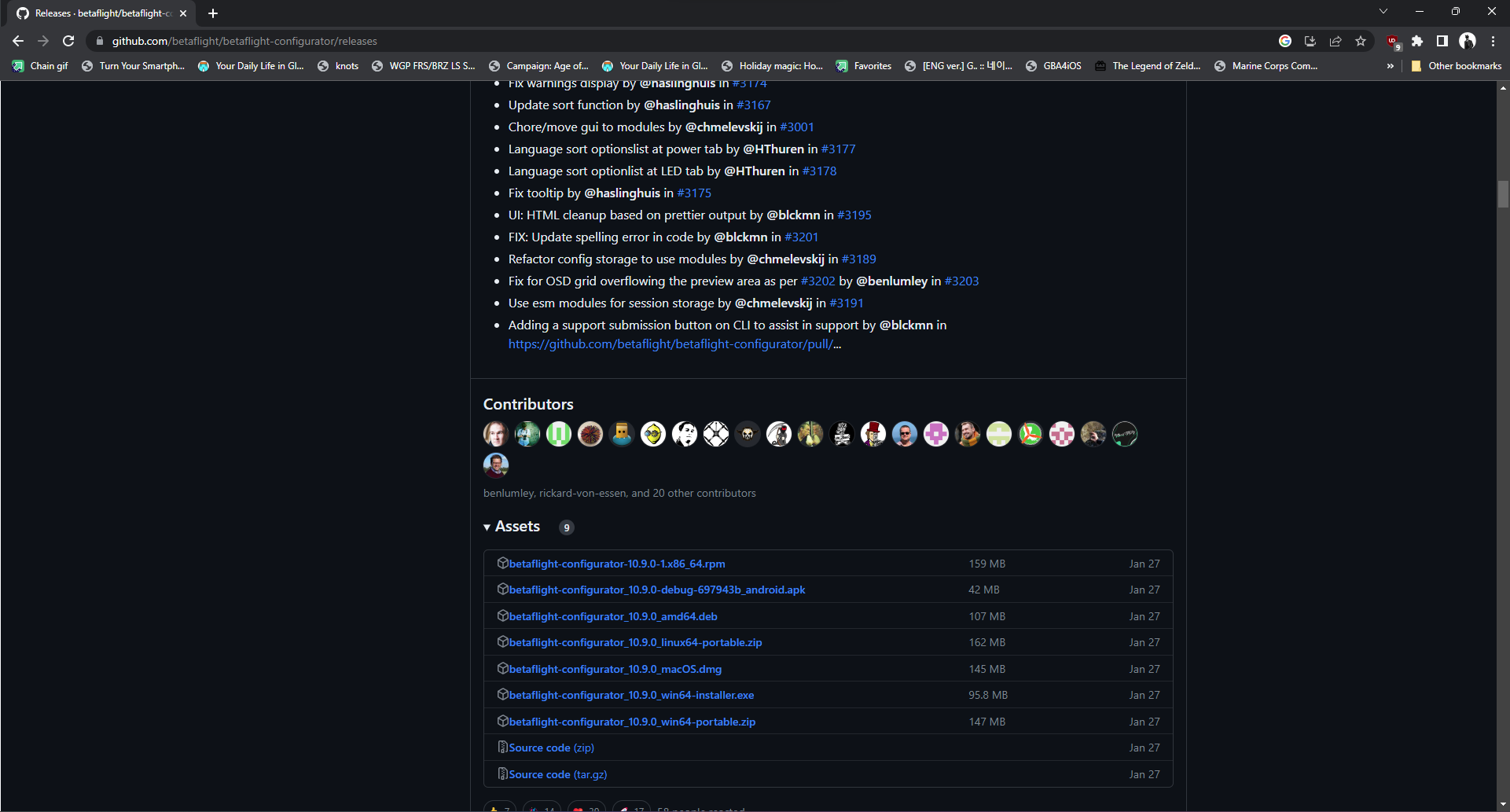This screenshot has height=812, width=1510.
Task: Open the browser extensions puzzle icon
Action: pyautogui.click(x=1417, y=41)
